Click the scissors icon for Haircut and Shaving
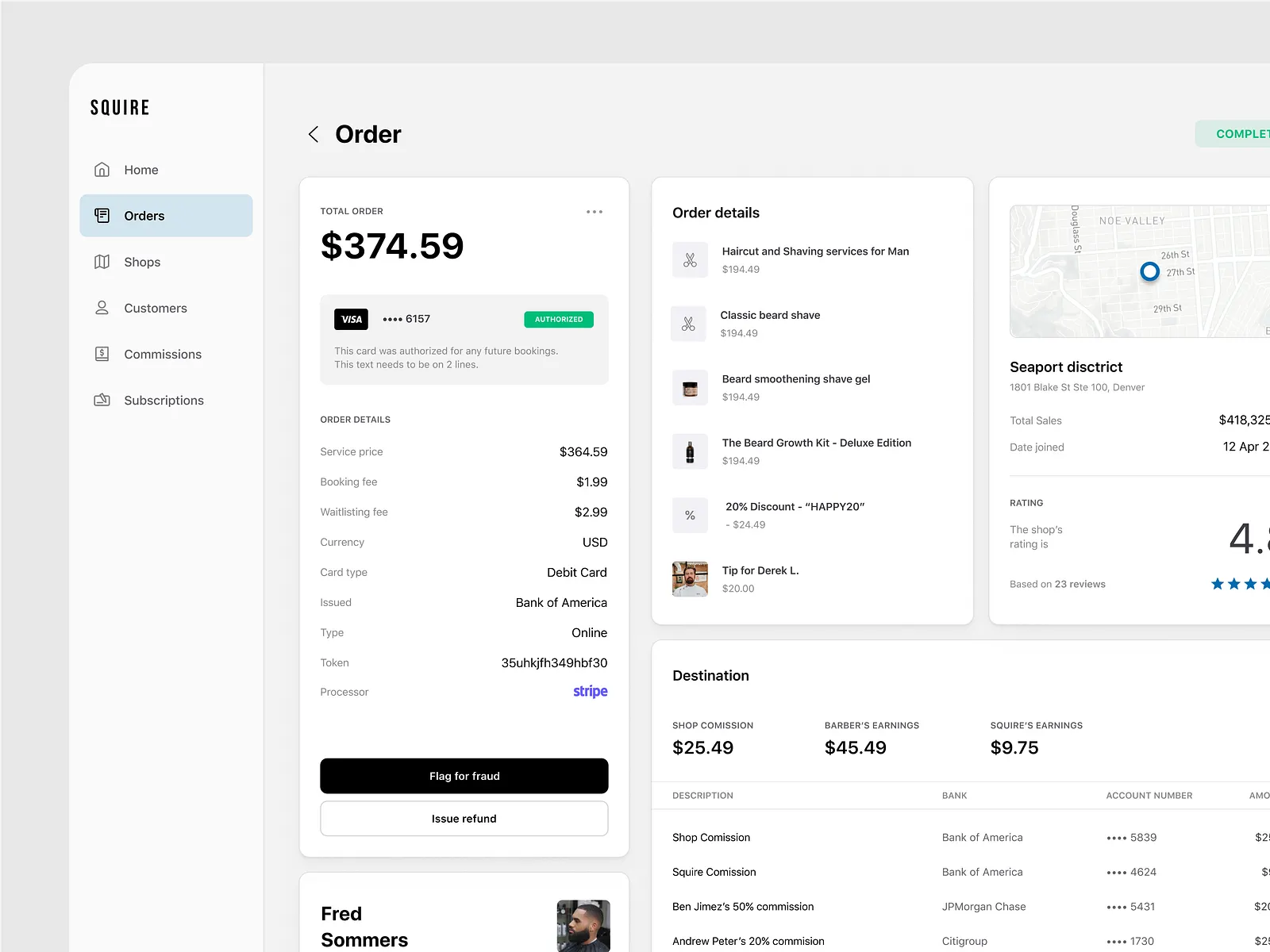Viewport: 1270px width, 952px height. click(690, 260)
